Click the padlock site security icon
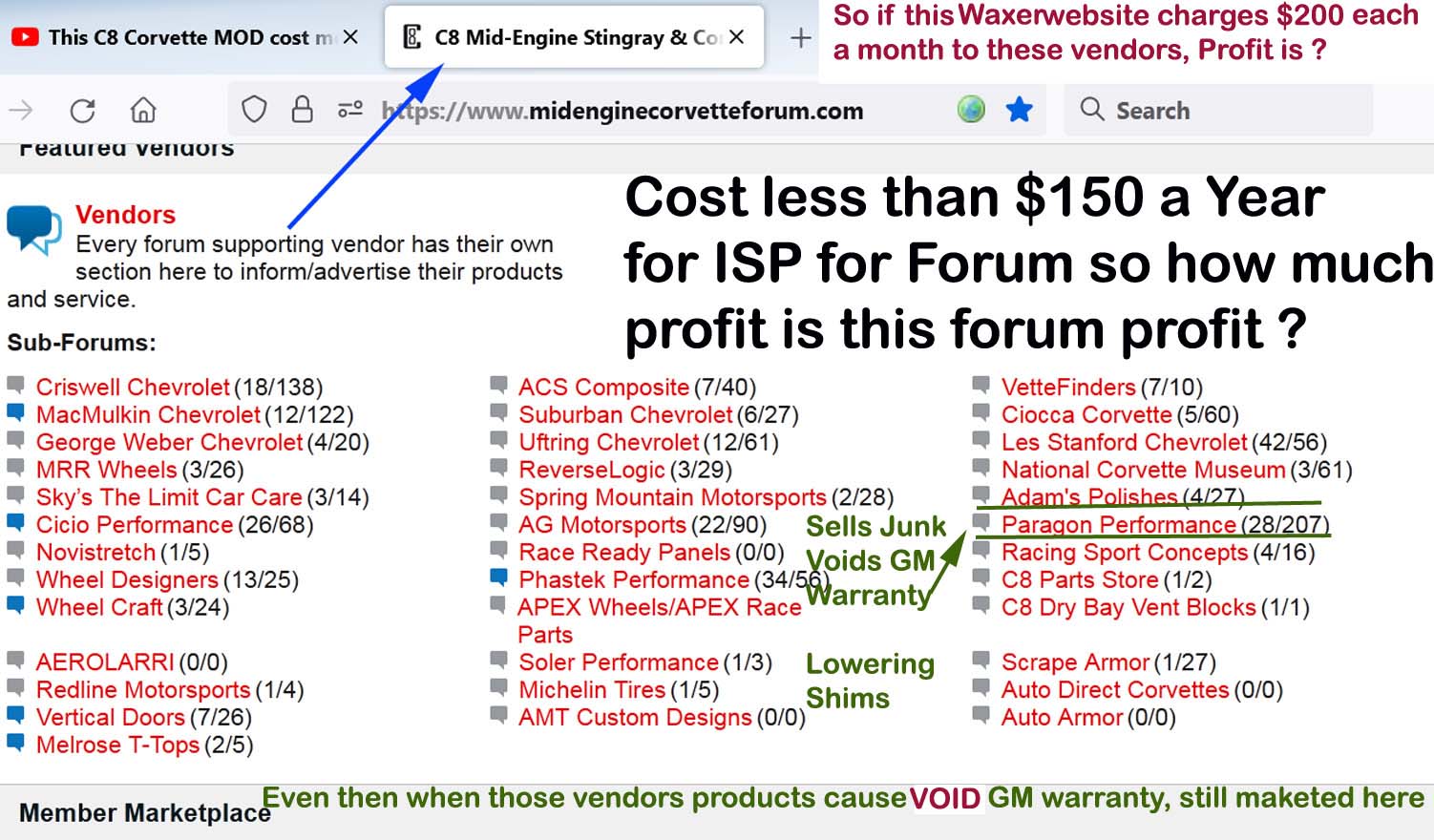 point(302,110)
